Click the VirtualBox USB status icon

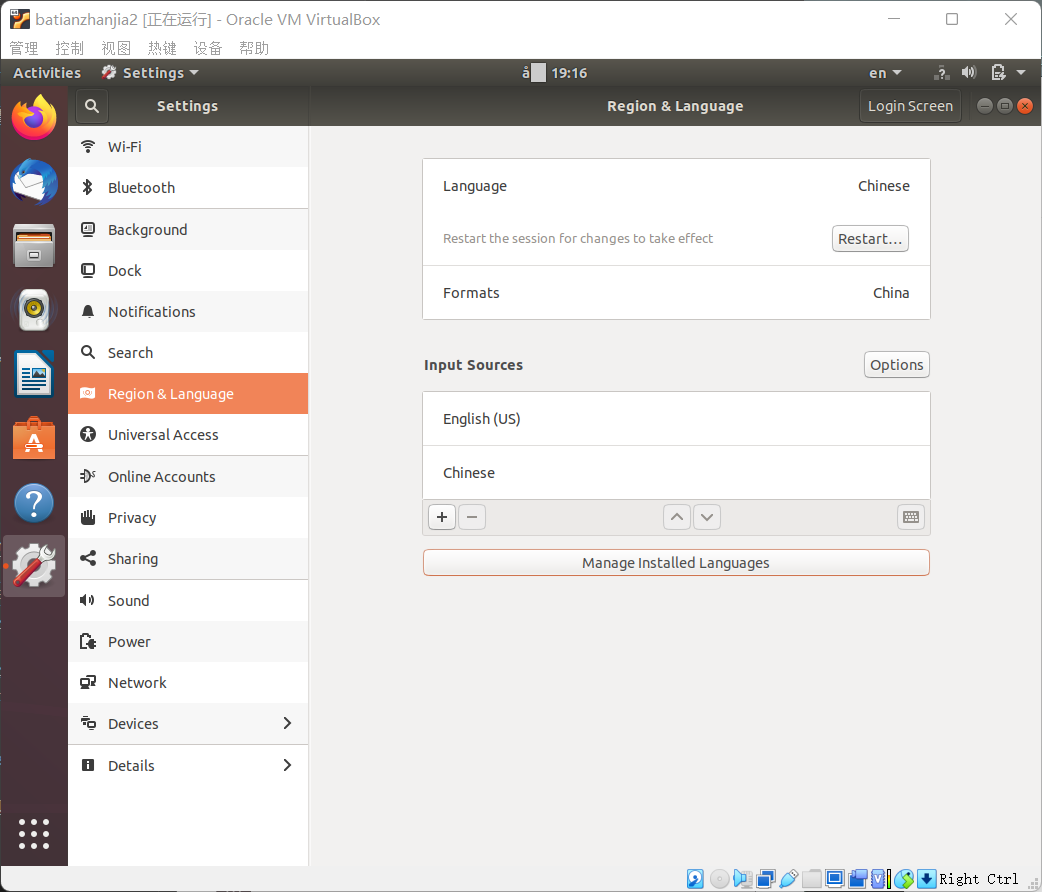[788, 879]
